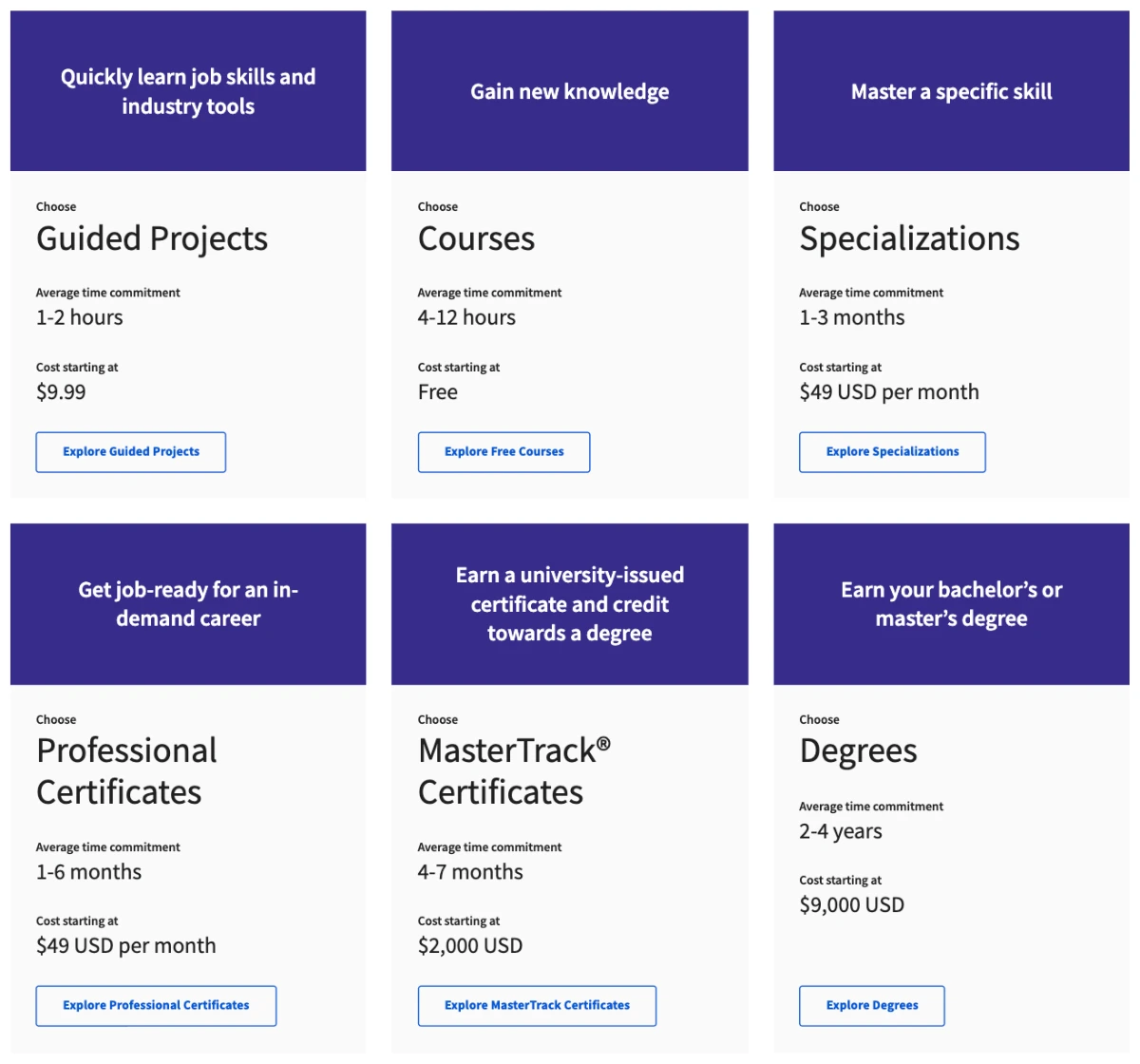Open Explore Free Courses button

(x=503, y=452)
